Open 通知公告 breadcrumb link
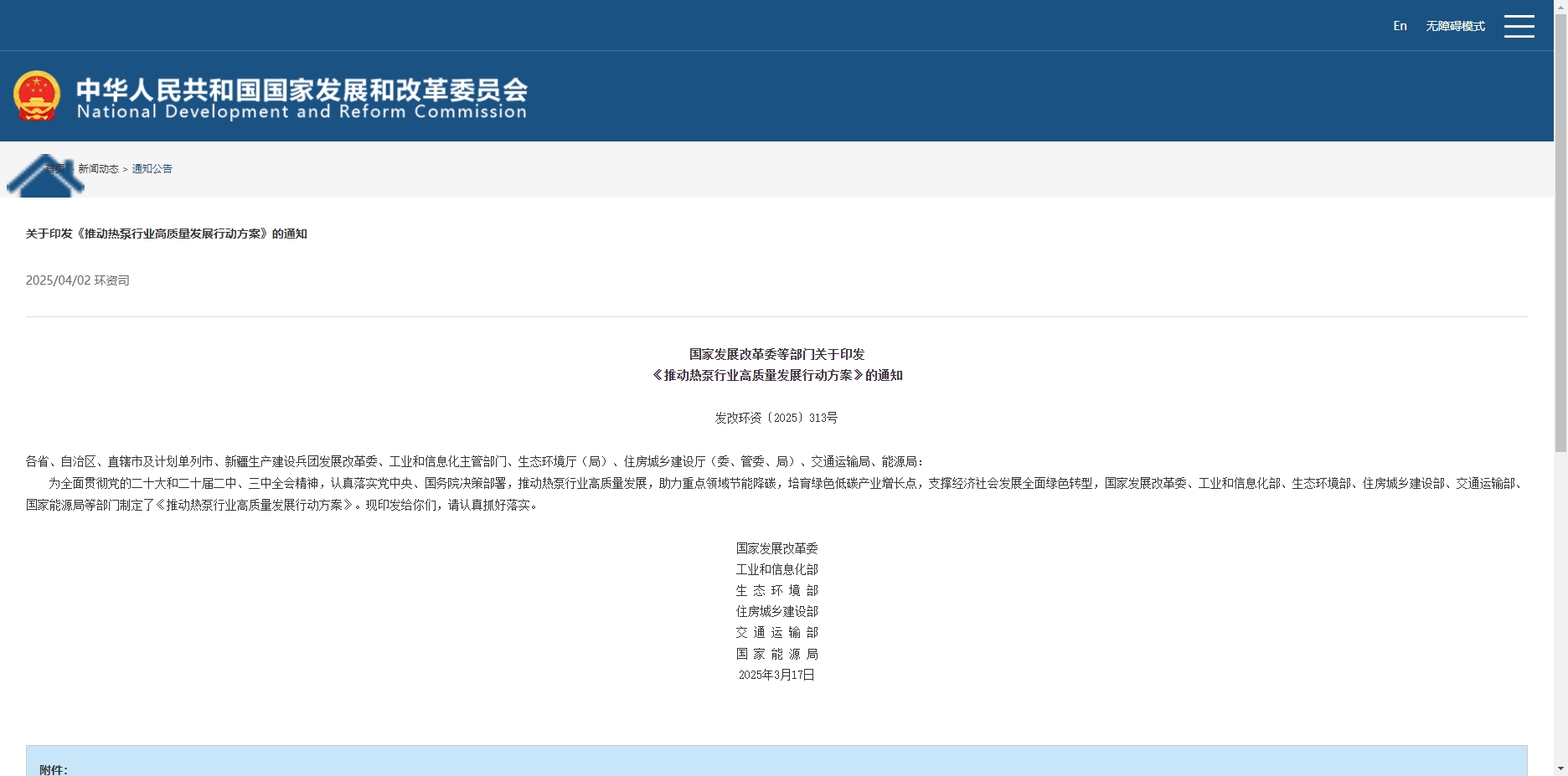This screenshot has height=776, width=1568. point(152,169)
